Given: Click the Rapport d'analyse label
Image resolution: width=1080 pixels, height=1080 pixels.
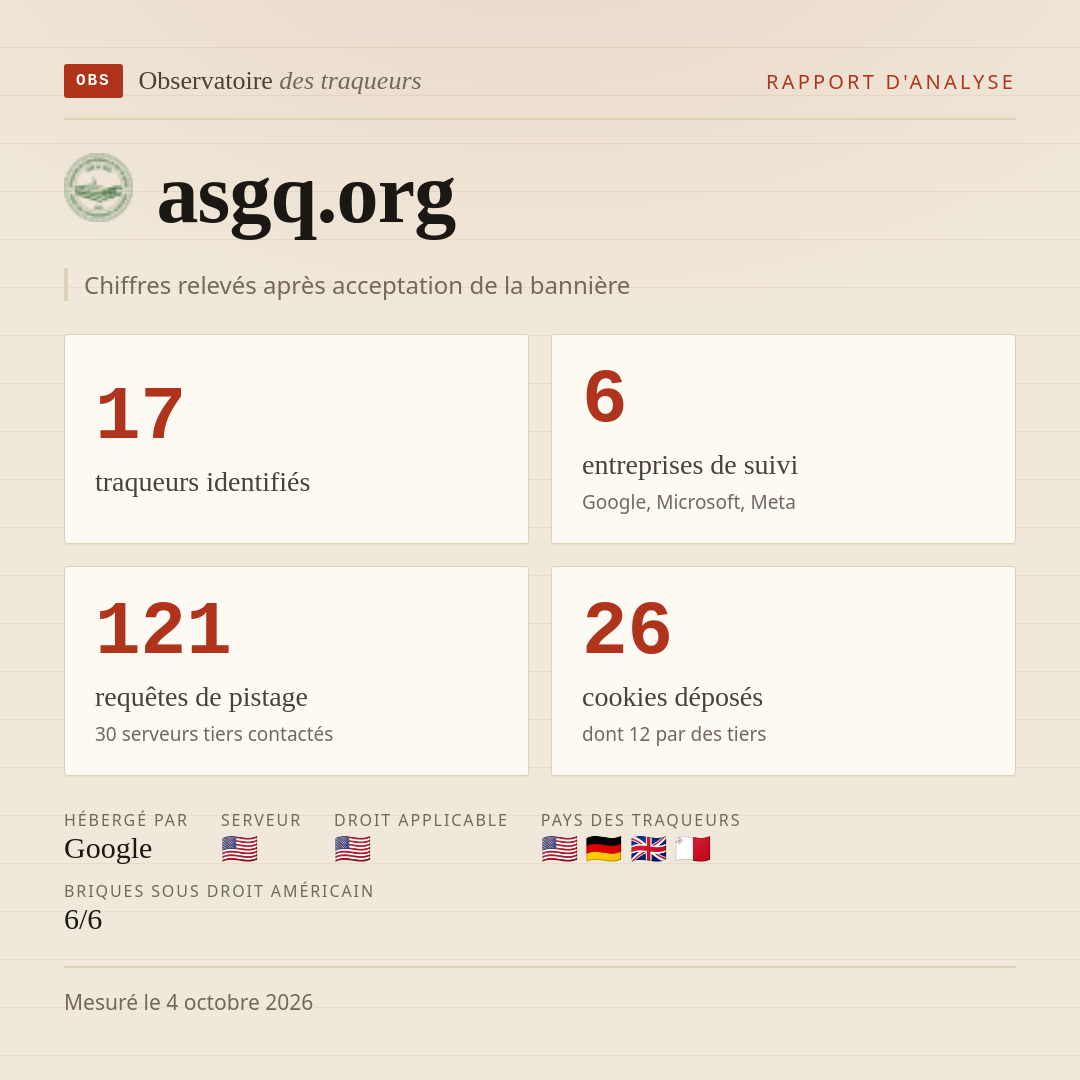Looking at the screenshot, I should [x=891, y=82].
